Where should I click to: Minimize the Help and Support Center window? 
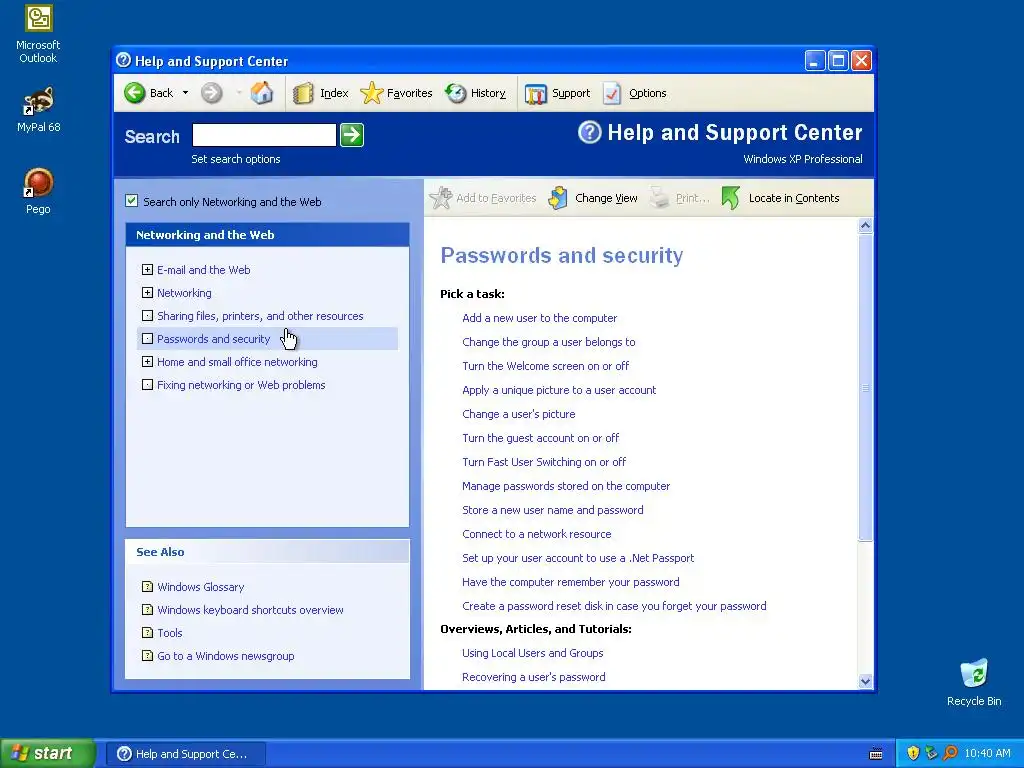click(x=814, y=61)
